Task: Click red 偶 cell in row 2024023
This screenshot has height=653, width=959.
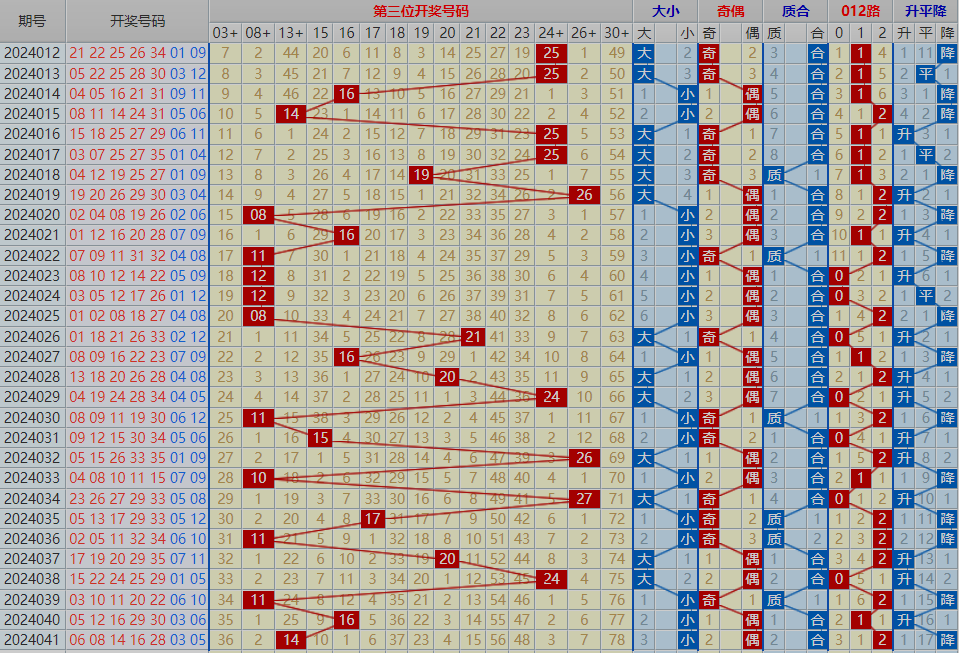Action: click(752, 276)
